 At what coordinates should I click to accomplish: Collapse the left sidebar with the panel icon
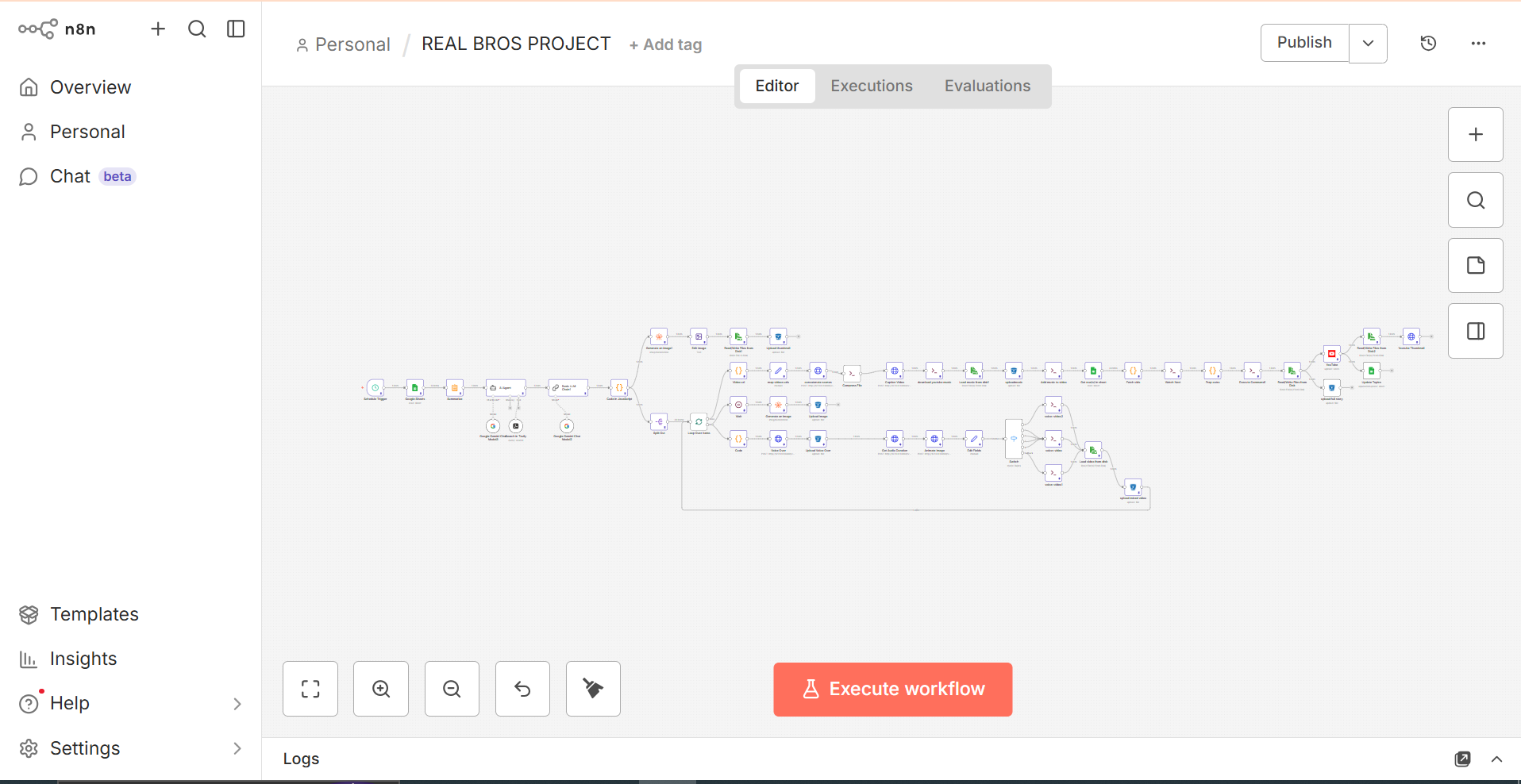(236, 29)
